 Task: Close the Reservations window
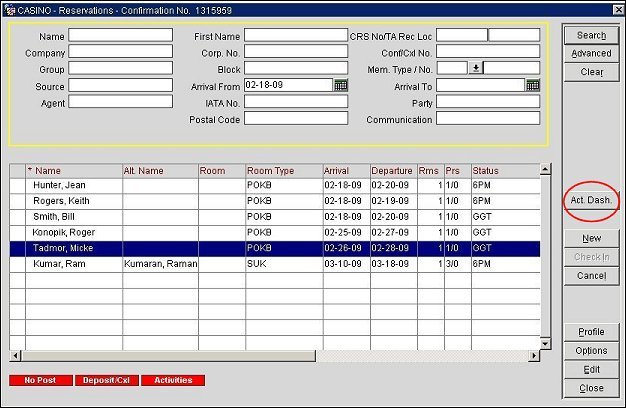coord(591,388)
